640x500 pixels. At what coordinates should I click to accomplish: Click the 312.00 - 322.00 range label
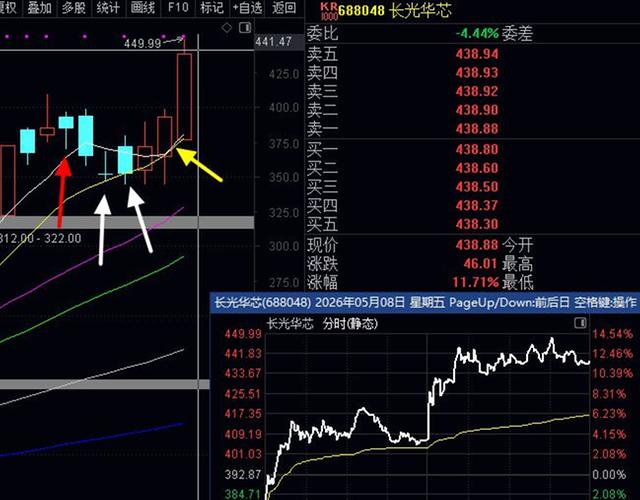click(40, 238)
